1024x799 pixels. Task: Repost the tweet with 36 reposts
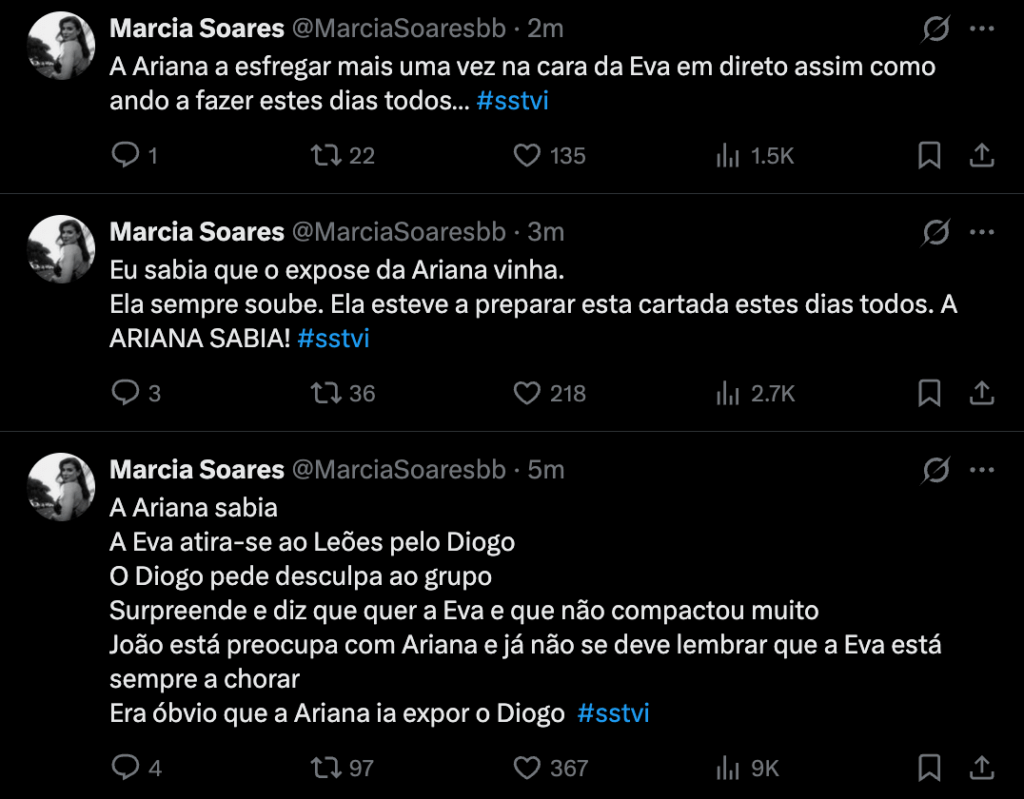click(x=324, y=393)
